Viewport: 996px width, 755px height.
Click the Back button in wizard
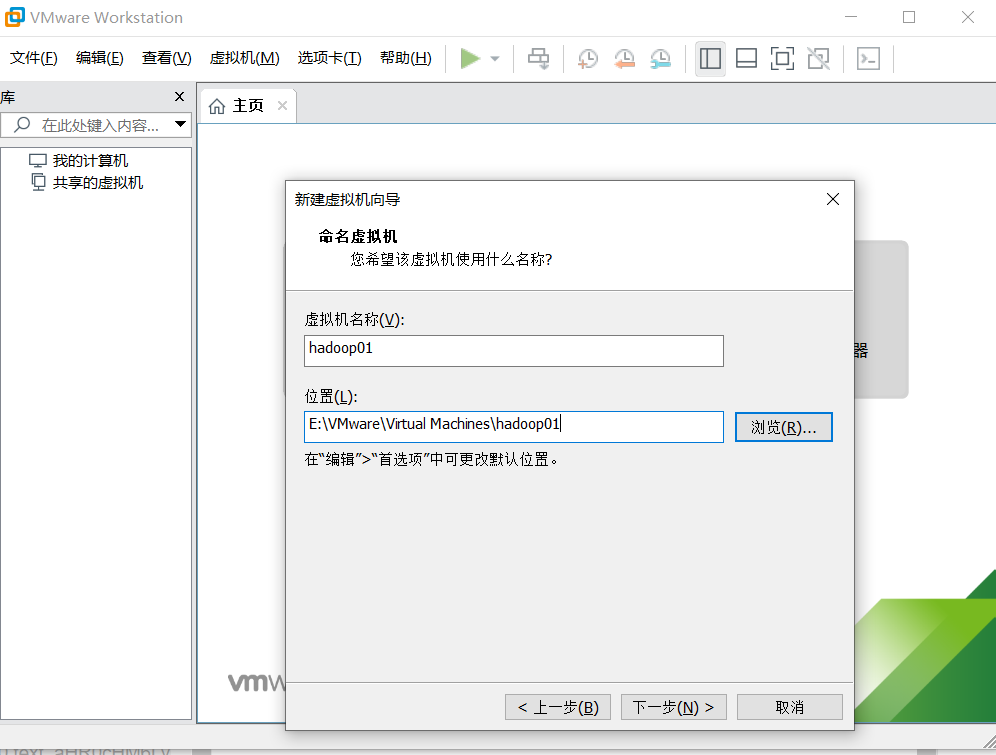click(558, 707)
